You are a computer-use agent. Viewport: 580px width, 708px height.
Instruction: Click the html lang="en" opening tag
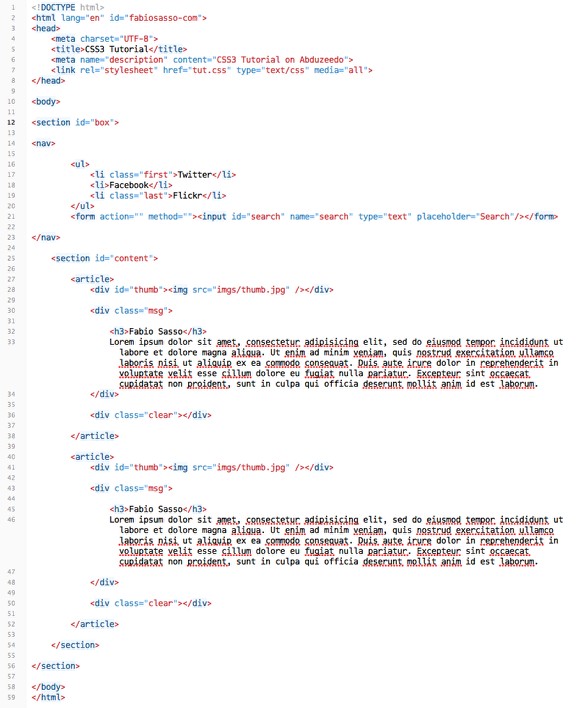pyautogui.click(x=119, y=18)
